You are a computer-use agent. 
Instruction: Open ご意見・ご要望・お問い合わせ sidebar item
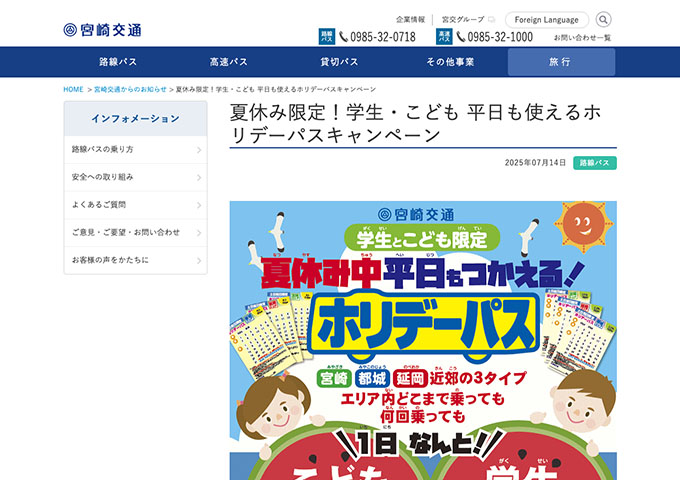pos(135,233)
